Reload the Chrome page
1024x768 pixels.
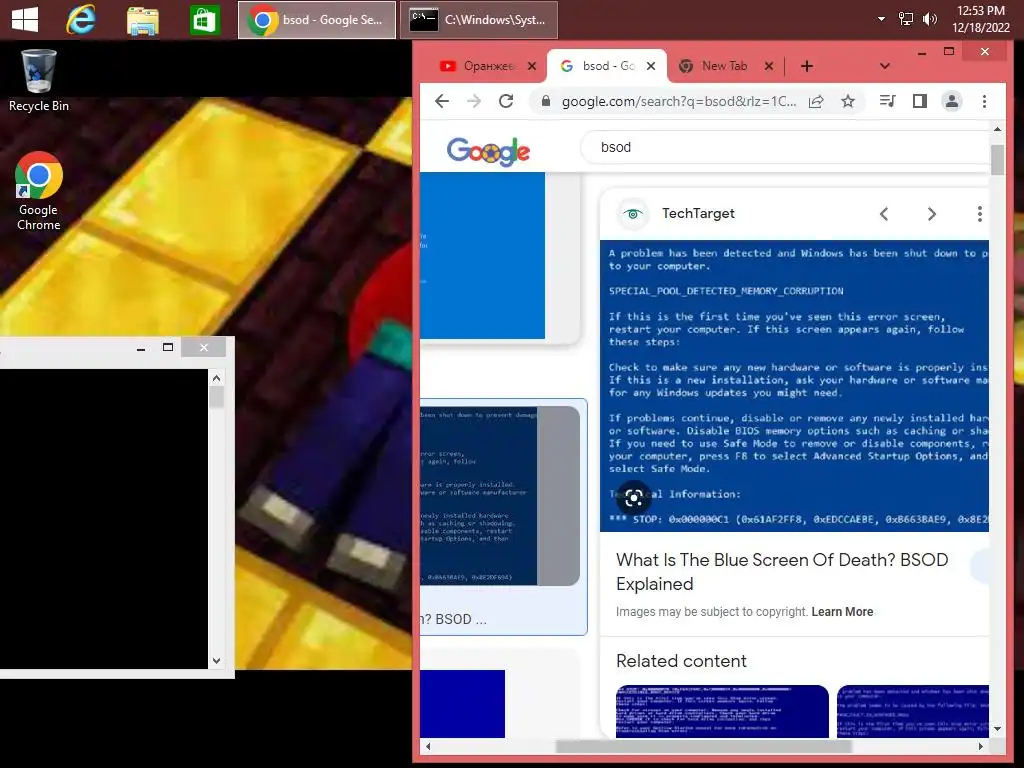click(506, 101)
